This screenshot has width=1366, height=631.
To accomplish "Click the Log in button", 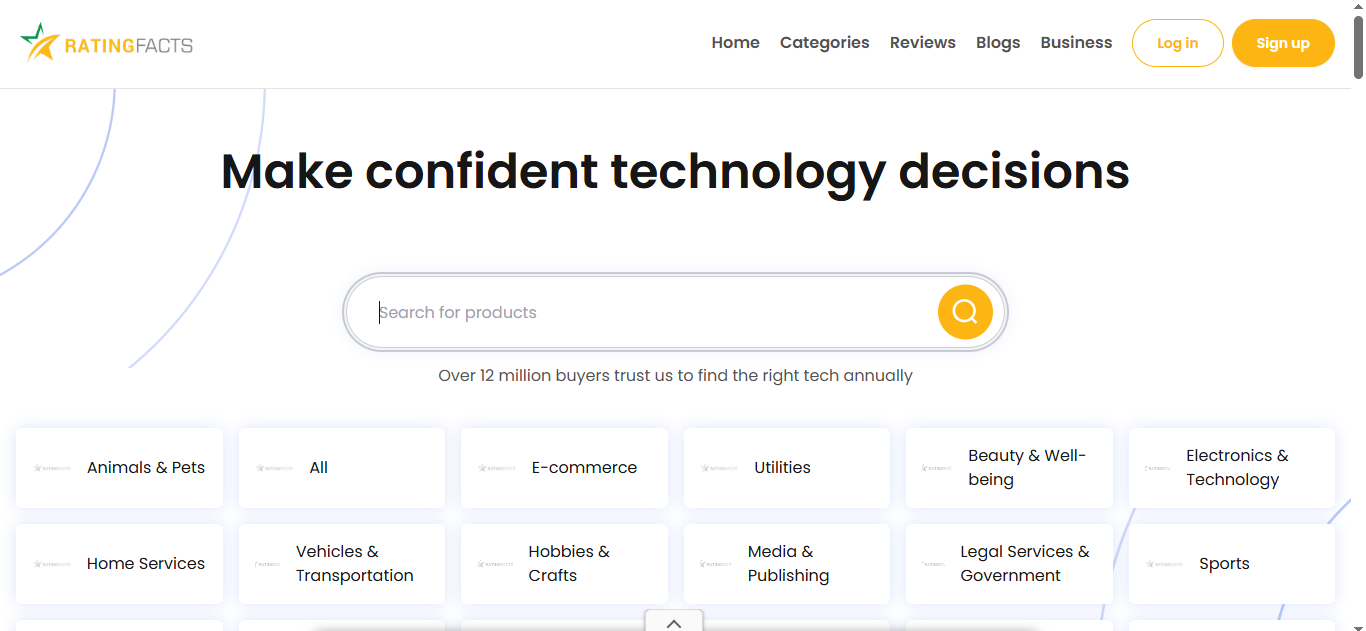I will click(1177, 43).
